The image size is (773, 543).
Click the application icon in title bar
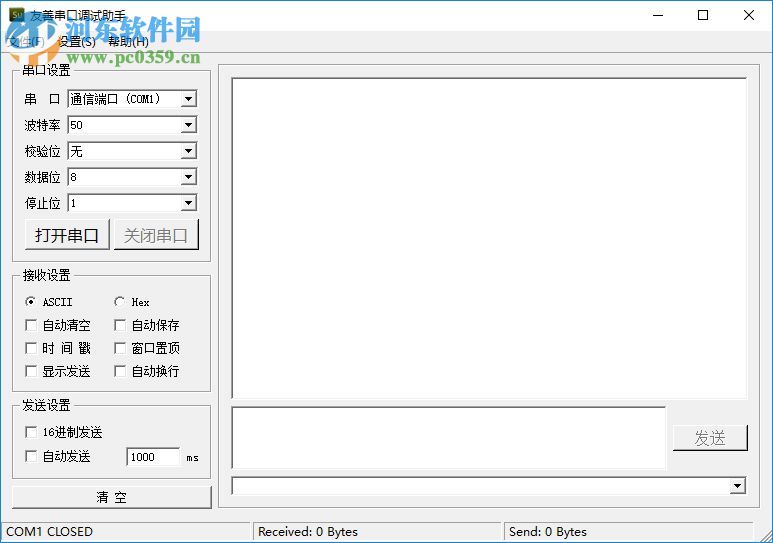(17, 15)
